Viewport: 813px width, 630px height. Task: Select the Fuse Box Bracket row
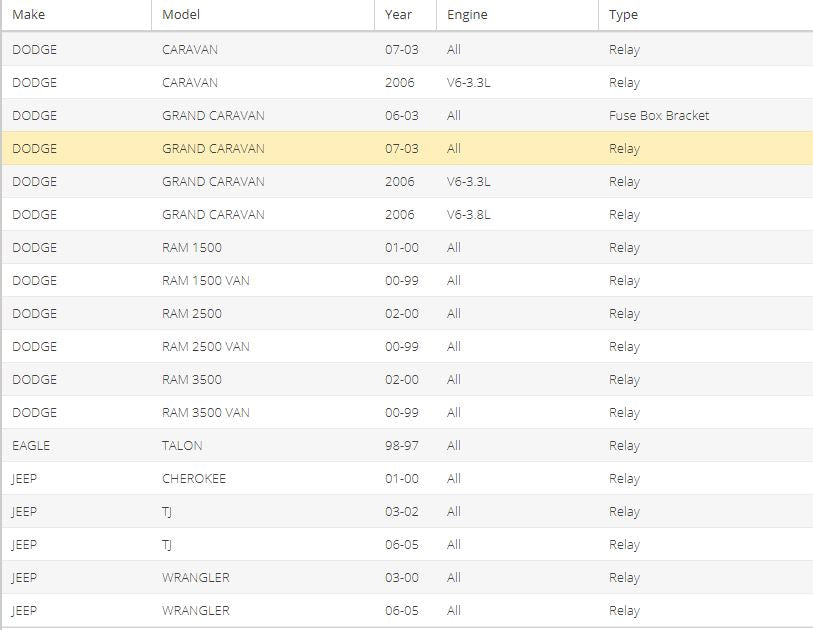pos(408,115)
